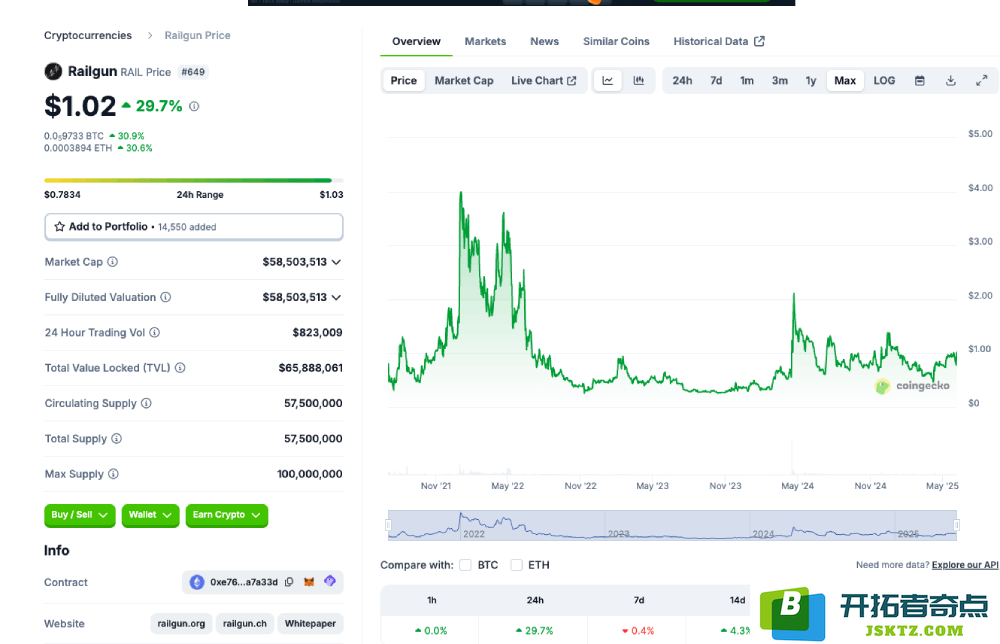The width and height of the screenshot is (1000, 644).
Task: Click the info icon beside 29.7% change
Action: pos(194,106)
